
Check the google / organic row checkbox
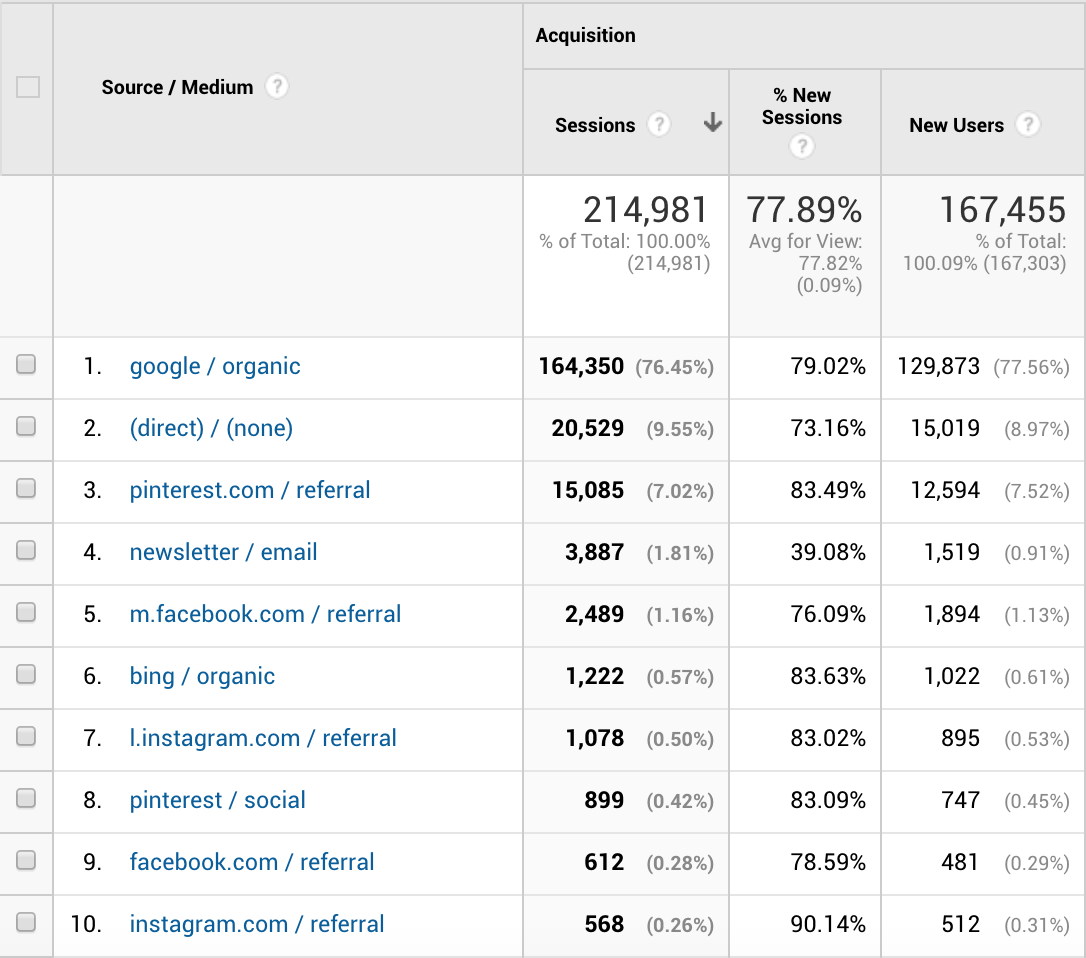26,364
